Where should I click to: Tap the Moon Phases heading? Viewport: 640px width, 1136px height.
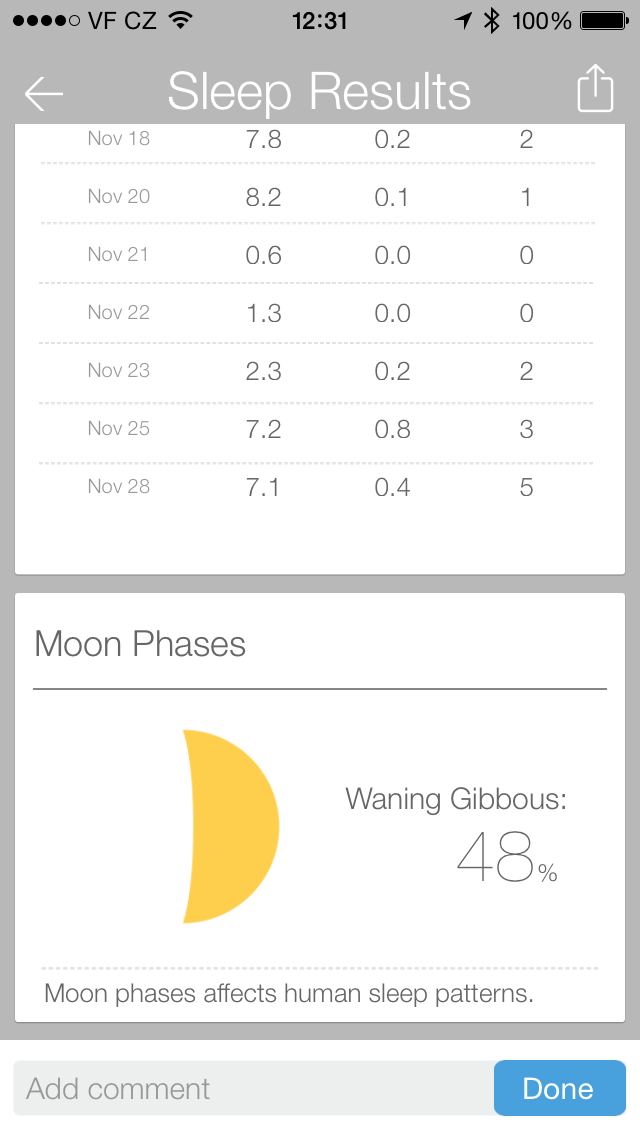[x=140, y=644]
